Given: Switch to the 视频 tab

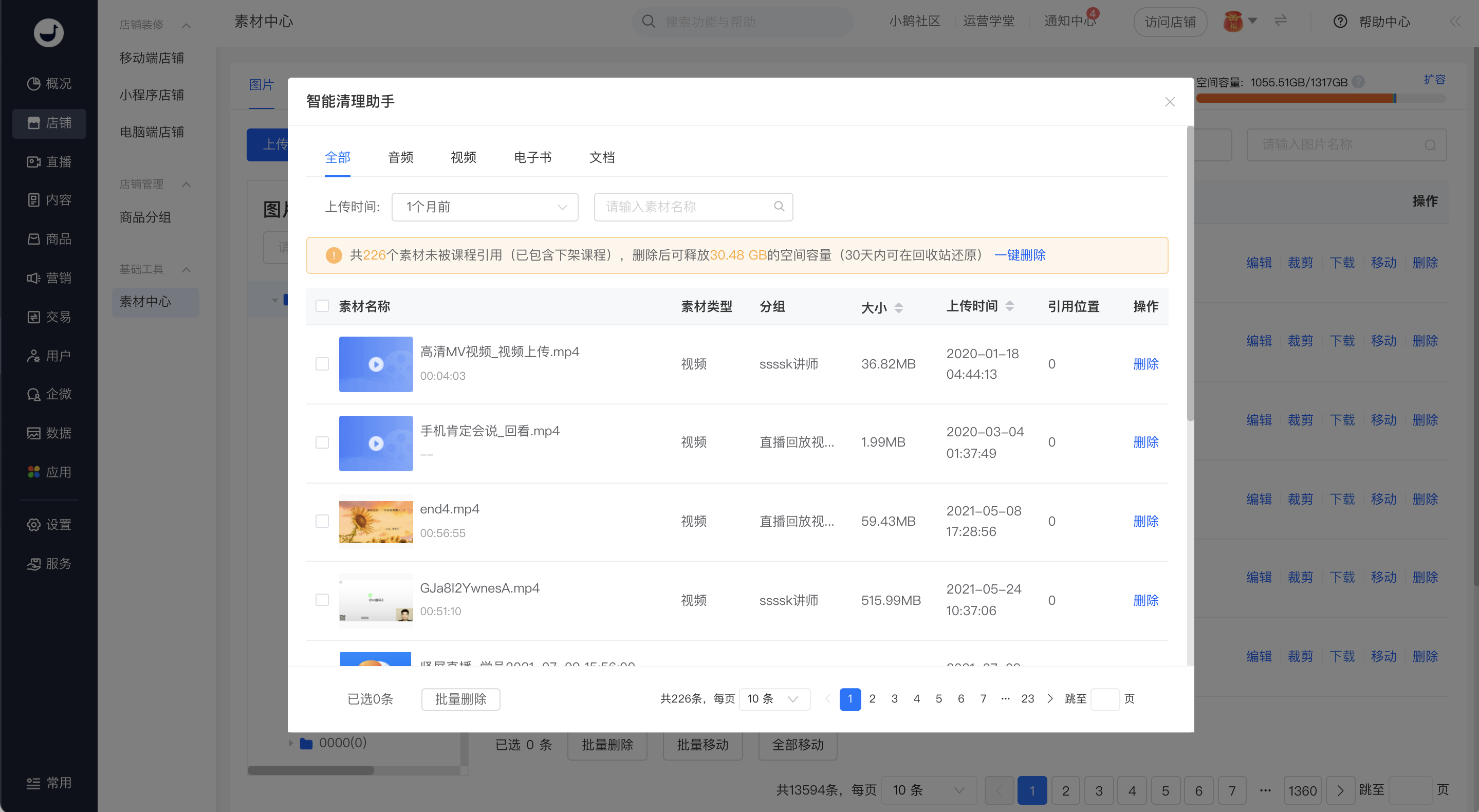Looking at the screenshot, I should coord(464,157).
